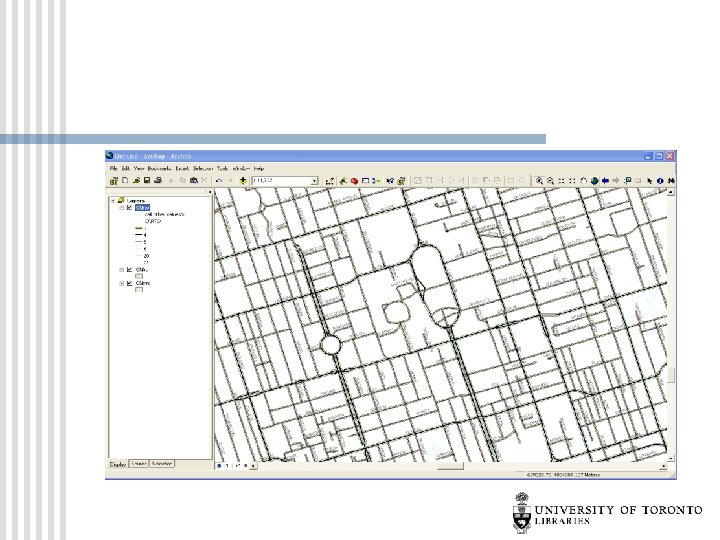Screen dimensions: 720x540
Task: Select the Select Elements arrow pointer
Action: 649,181
